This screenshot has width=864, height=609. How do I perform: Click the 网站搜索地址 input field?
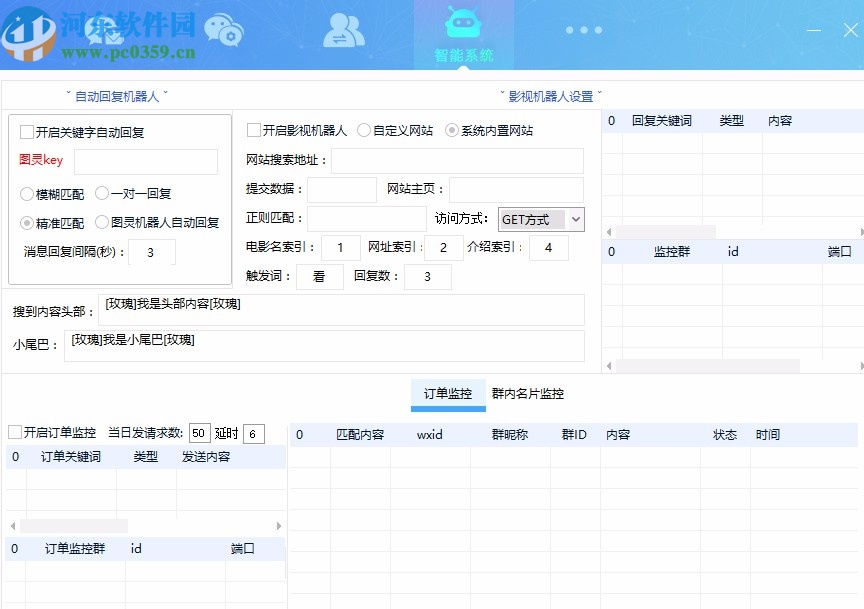coord(457,160)
